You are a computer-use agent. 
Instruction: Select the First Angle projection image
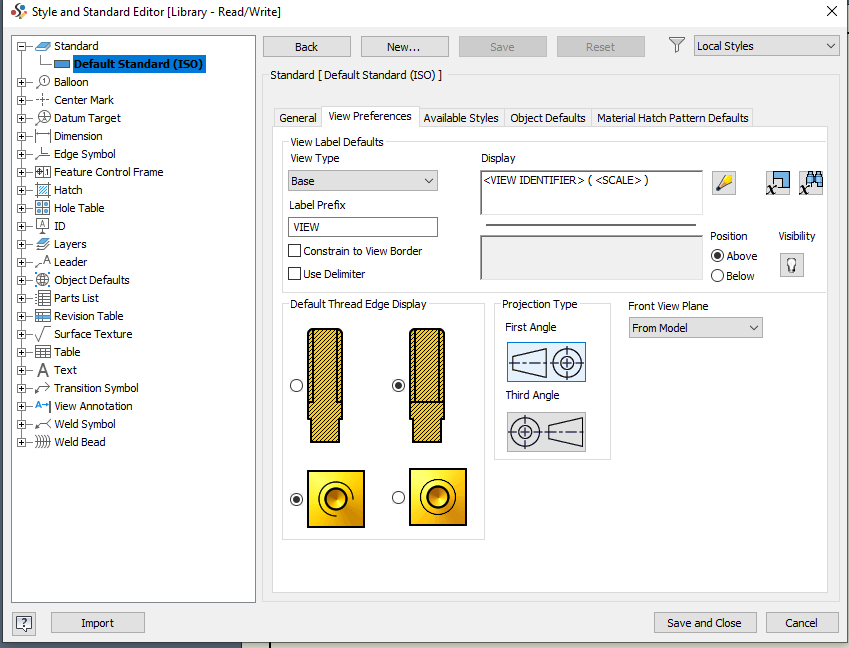(545, 361)
